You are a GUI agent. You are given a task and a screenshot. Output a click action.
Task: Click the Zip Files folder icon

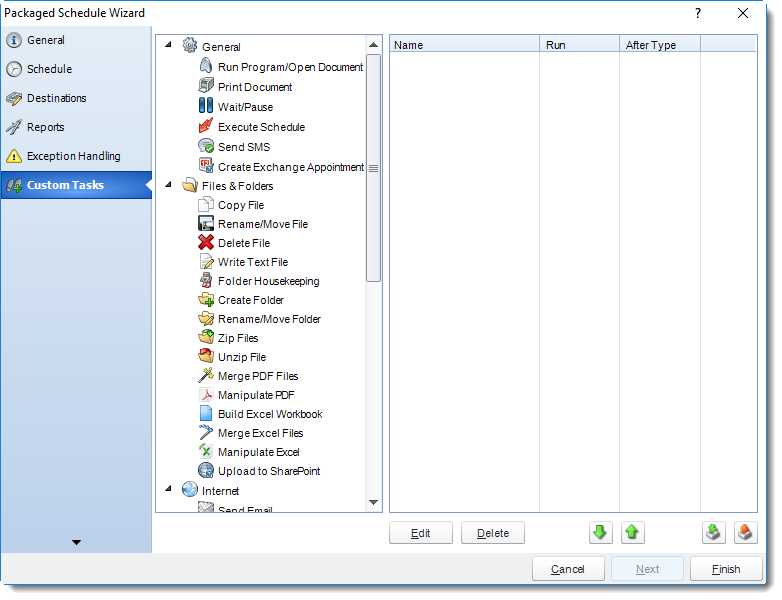click(x=206, y=337)
